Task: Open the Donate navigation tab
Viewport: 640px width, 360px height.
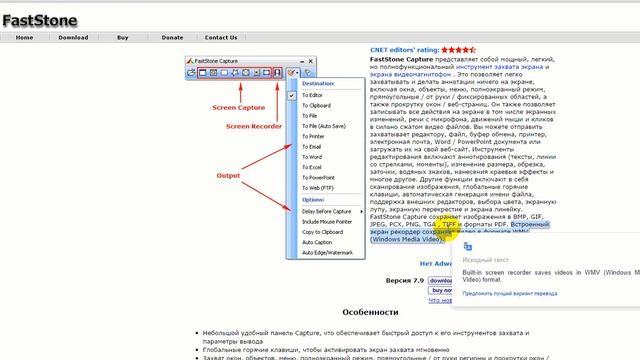Action: point(172,37)
